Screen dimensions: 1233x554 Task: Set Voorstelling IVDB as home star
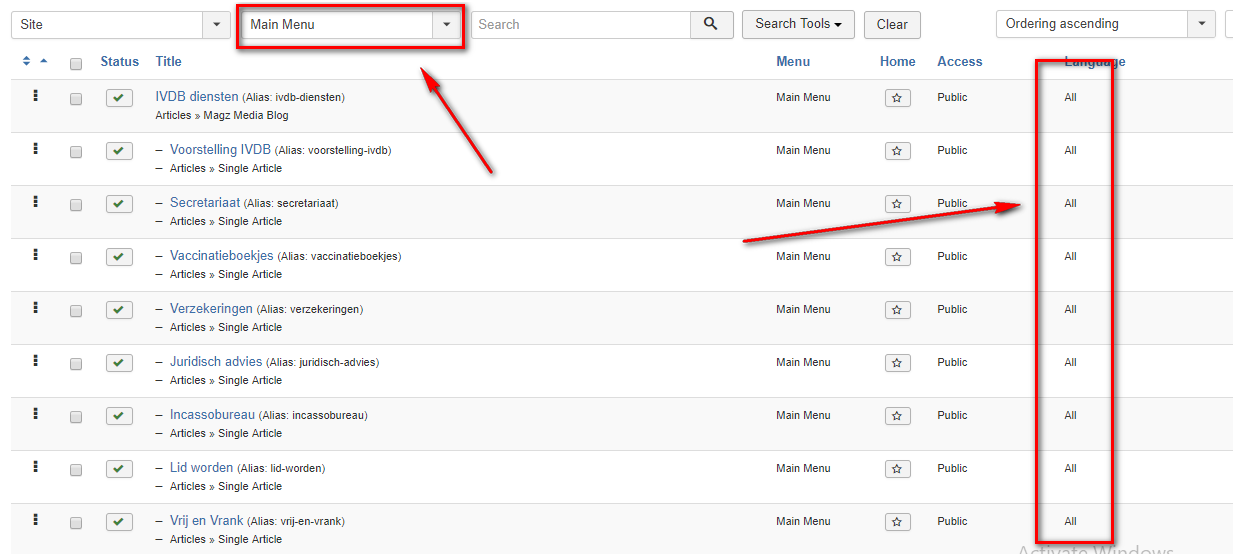tap(897, 151)
